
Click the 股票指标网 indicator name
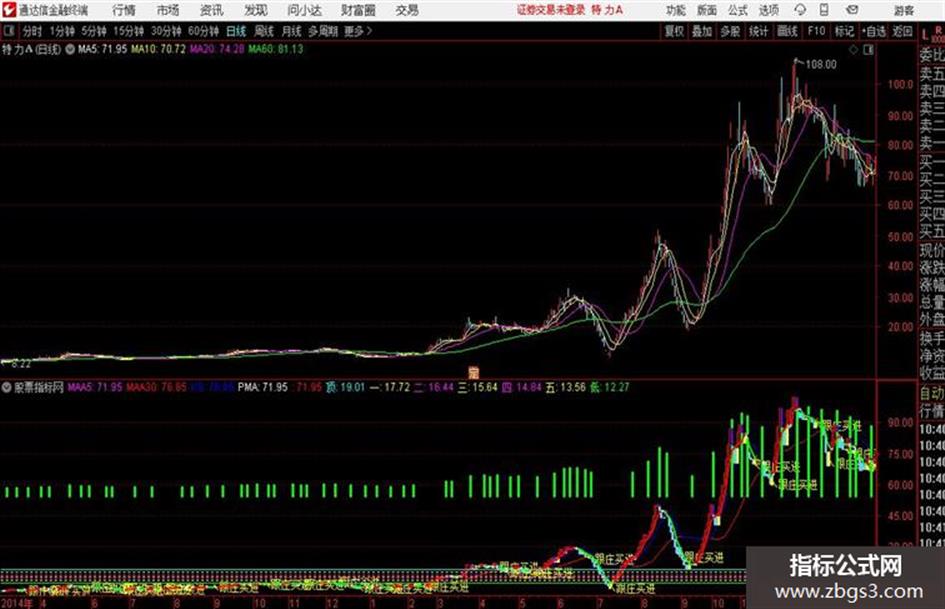(x=39, y=387)
